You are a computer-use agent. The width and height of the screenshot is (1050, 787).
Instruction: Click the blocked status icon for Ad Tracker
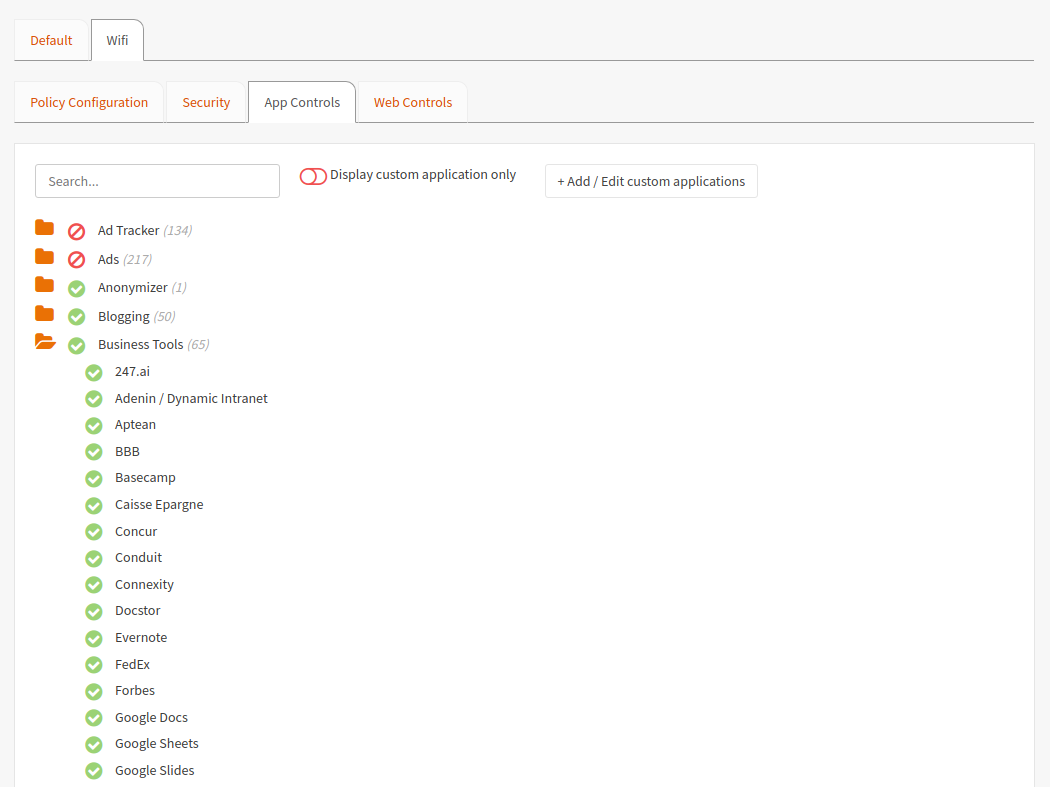point(76,232)
